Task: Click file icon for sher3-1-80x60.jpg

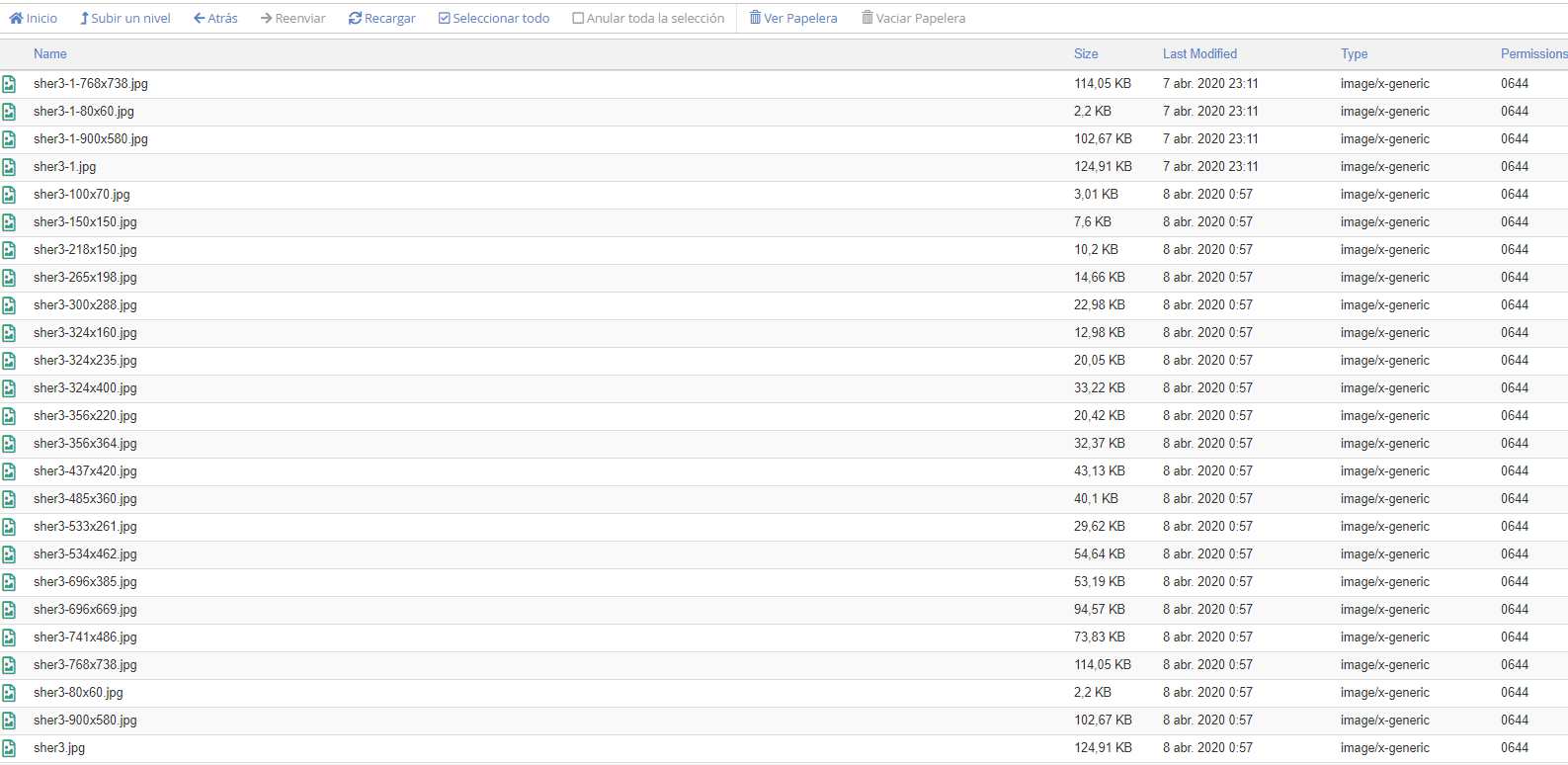Action: pos(9,112)
